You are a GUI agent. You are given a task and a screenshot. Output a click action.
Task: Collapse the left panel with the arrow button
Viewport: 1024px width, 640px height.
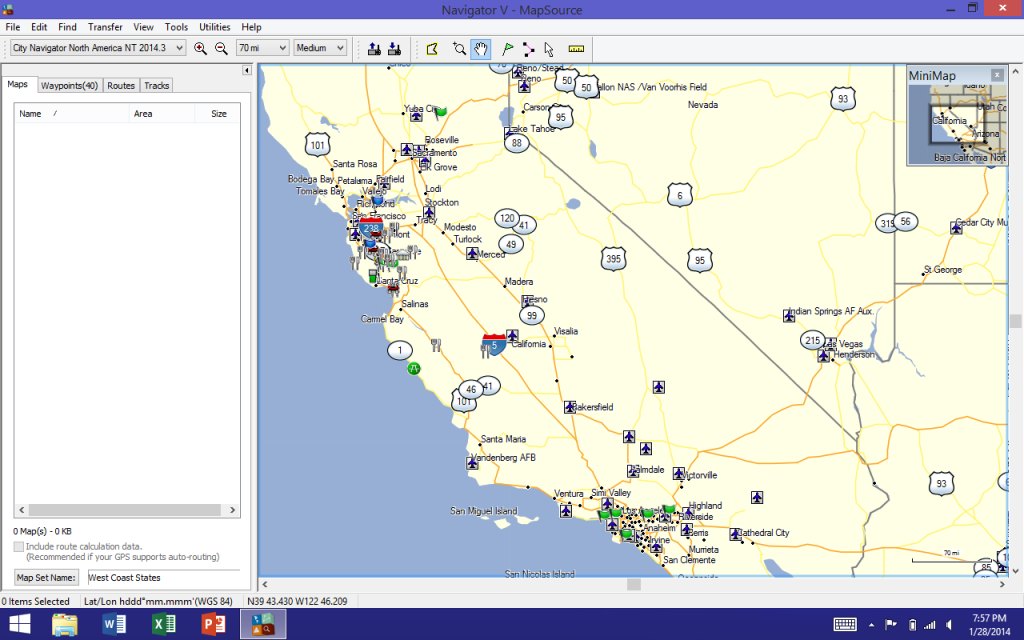pyautogui.click(x=246, y=70)
